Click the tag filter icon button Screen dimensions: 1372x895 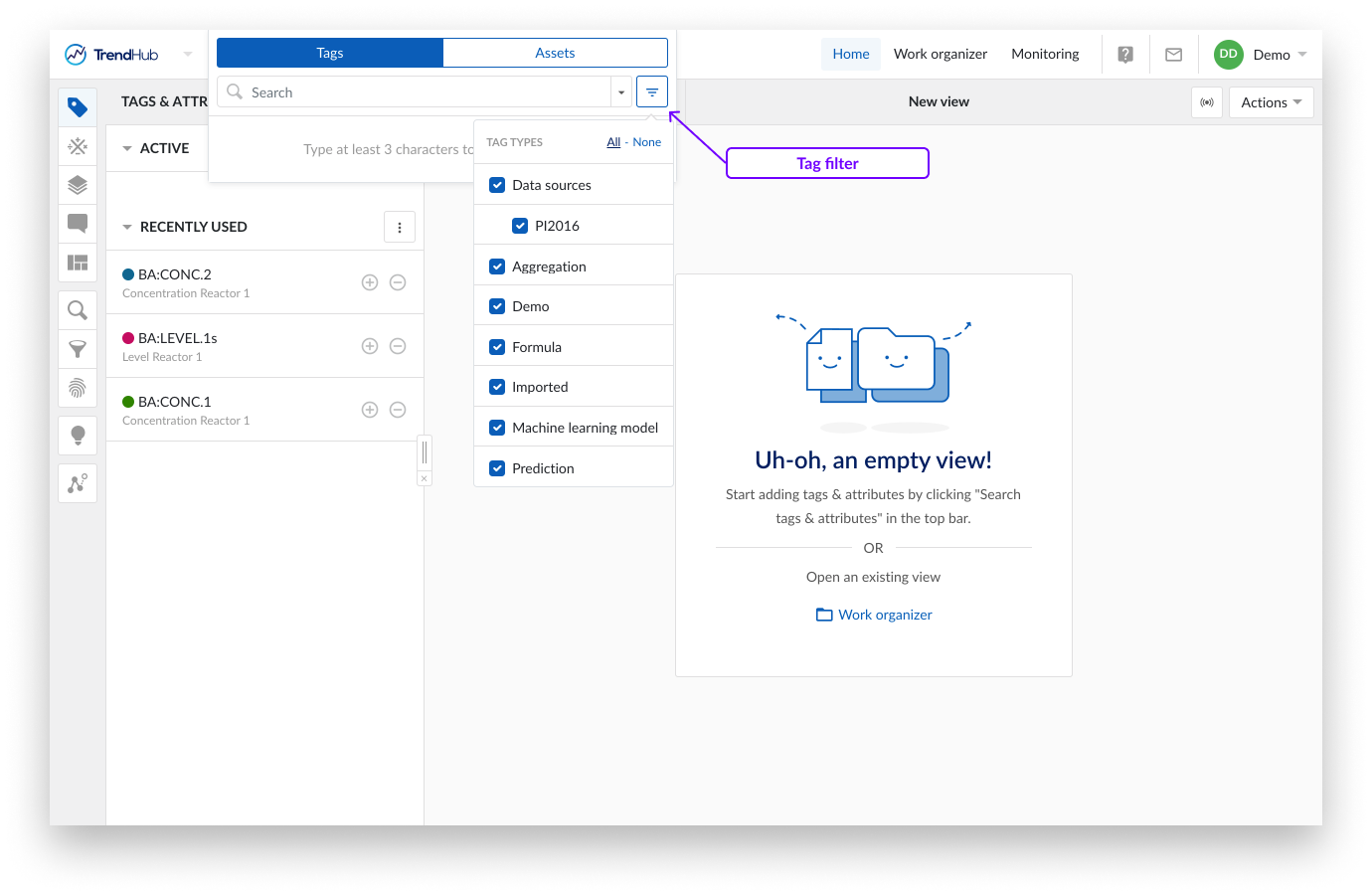tap(651, 92)
